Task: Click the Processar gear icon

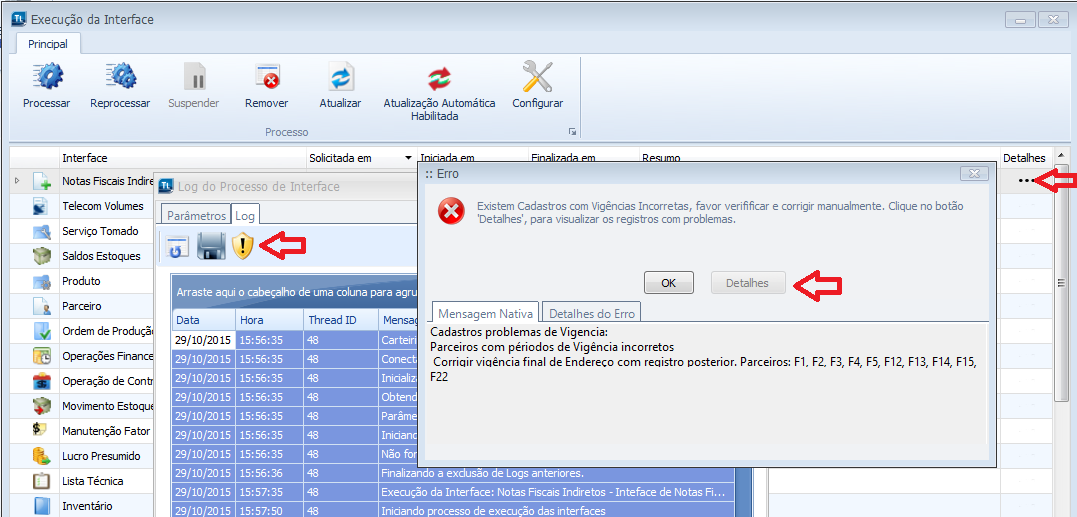Action: pos(47,77)
